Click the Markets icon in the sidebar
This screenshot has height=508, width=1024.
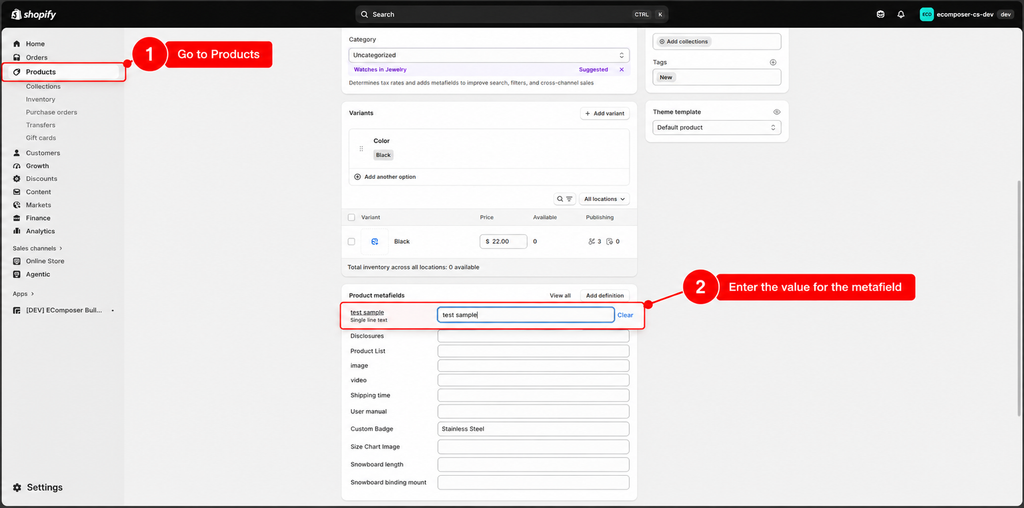17,205
